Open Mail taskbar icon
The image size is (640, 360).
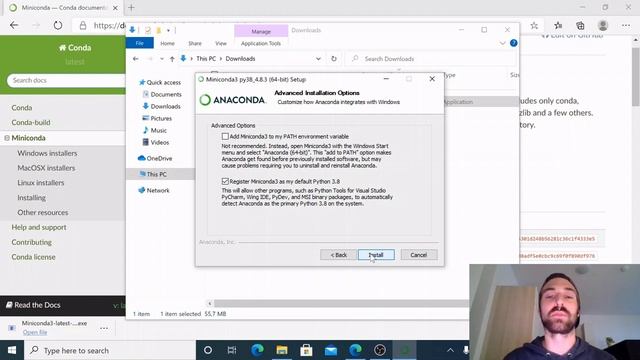pos(331,350)
